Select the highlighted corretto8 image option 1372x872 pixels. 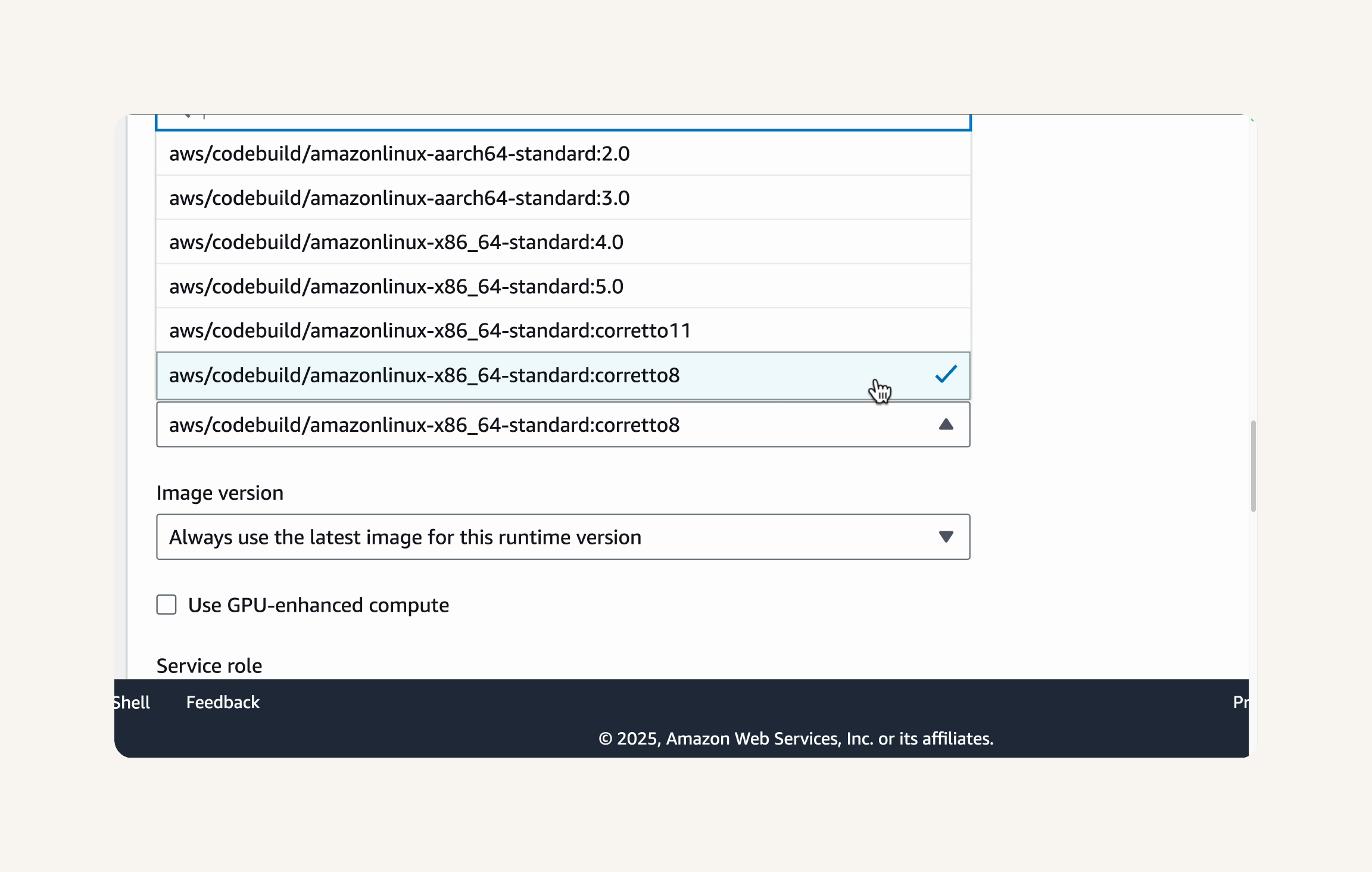[563, 375]
